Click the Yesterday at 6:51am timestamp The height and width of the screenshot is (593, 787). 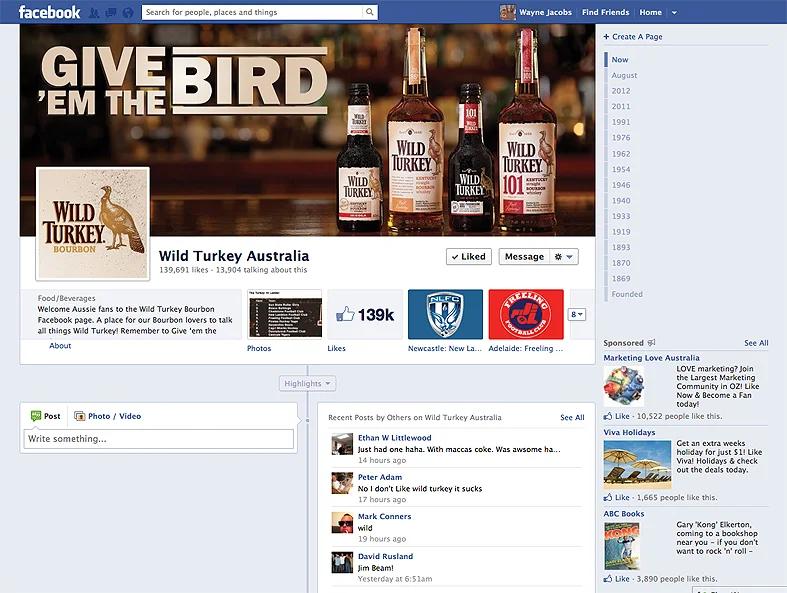(395, 579)
